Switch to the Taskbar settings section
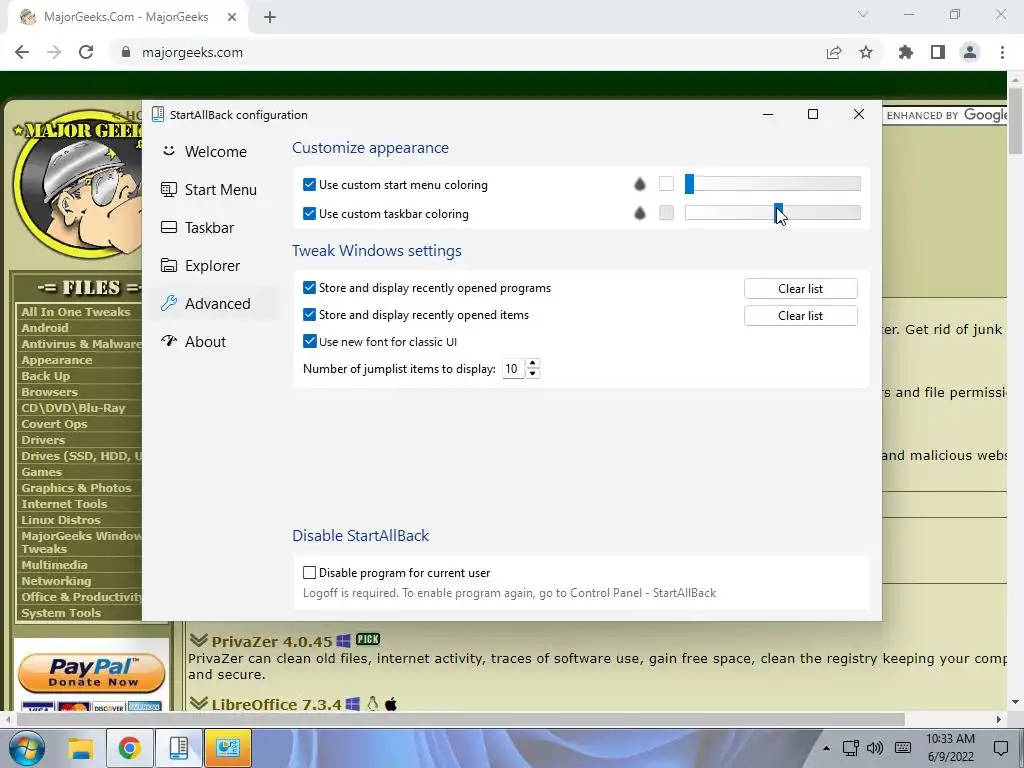The image size is (1024, 768). (x=197, y=227)
